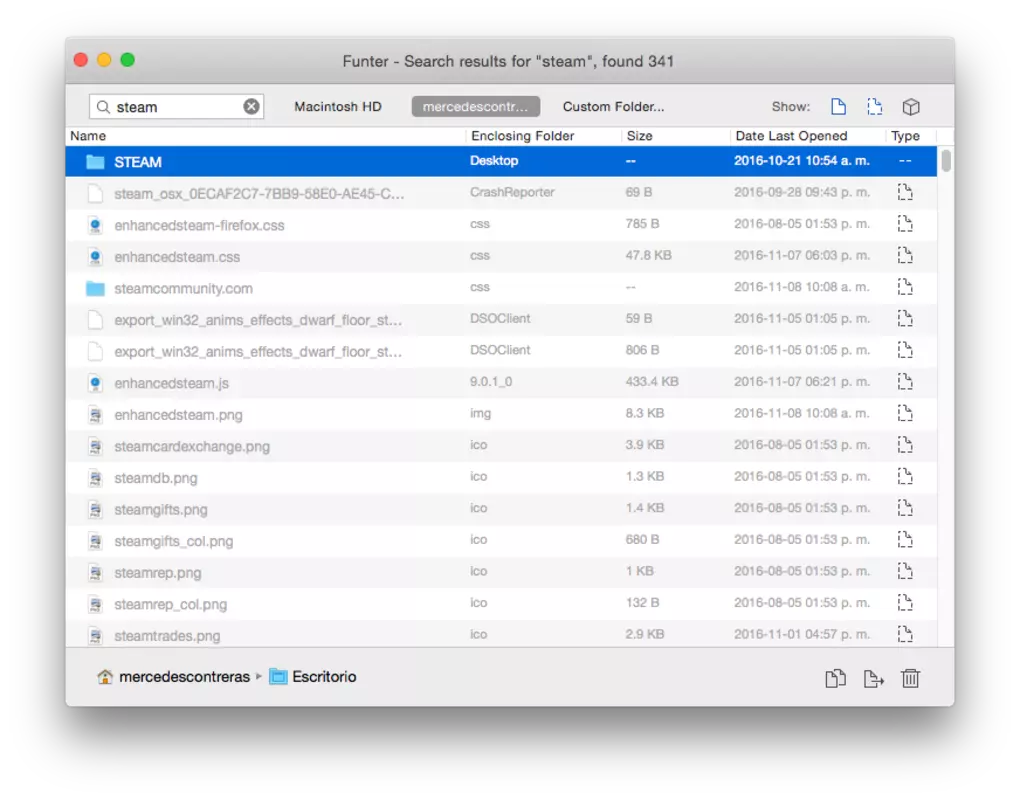The height and width of the screenshot is (800, 1020).
Task: Select the mercedescontr... search scope
Action: 476,107
